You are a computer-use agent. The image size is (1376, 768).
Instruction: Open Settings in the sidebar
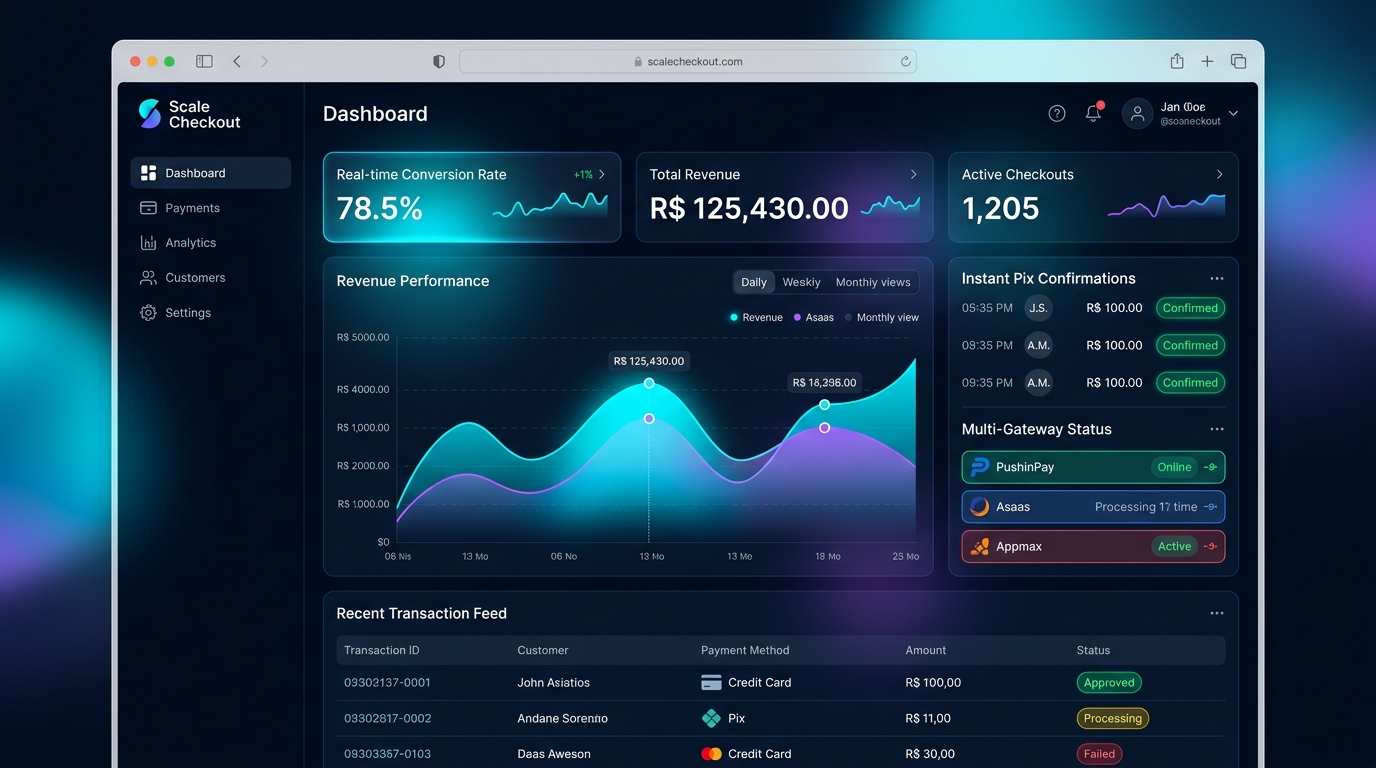pos(210,313)
